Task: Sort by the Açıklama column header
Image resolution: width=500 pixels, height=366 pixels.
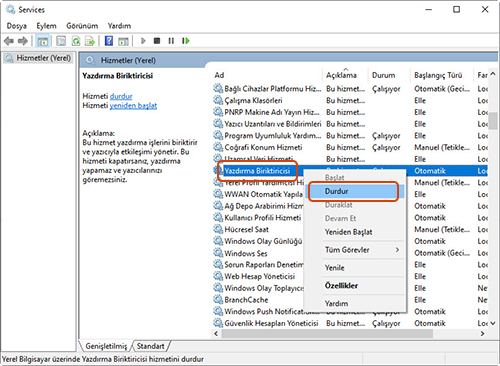Action: point(345,75)
